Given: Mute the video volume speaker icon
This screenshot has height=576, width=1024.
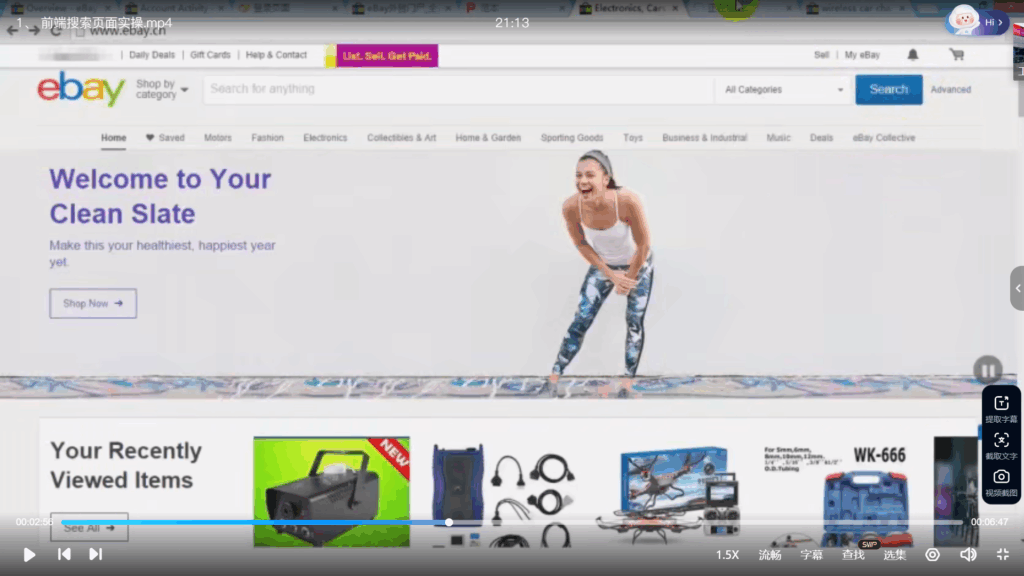Looking at the screenshot, I should [968, 554].
